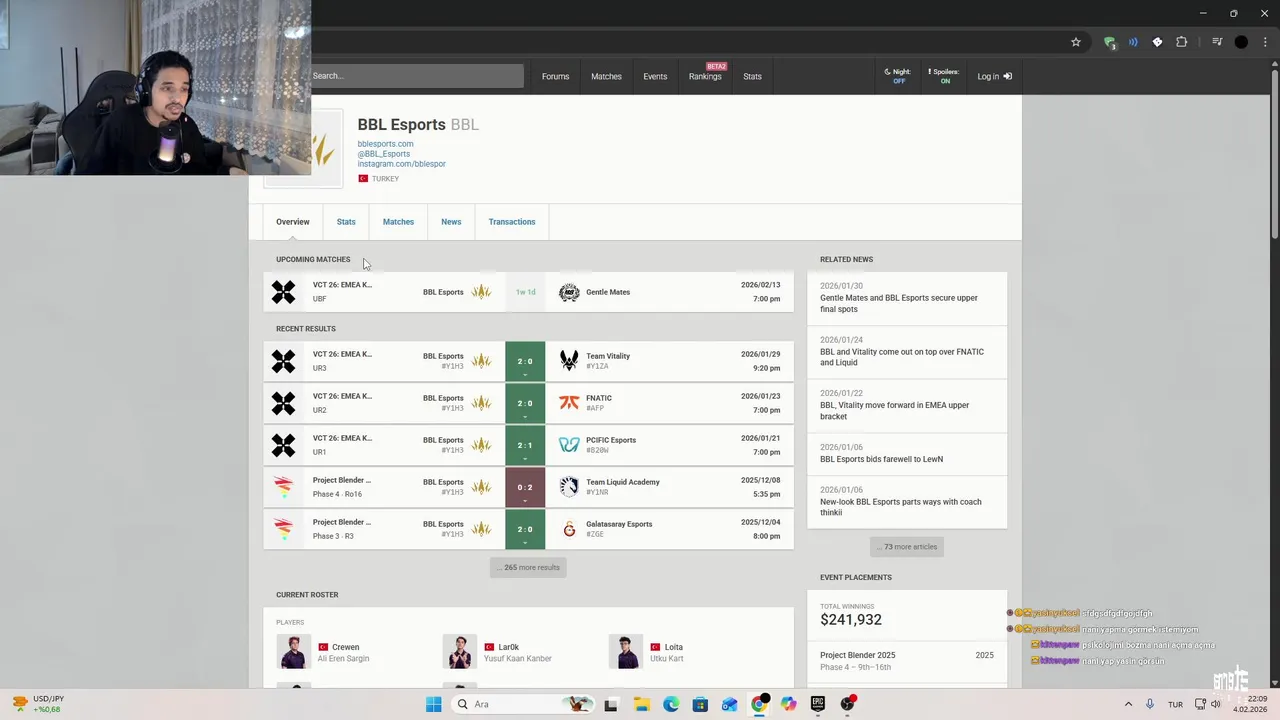This screenshot has width=1280, height=720.
Task: Open the browser extensions puzzle icon
Action: (x=1182, y=42)
